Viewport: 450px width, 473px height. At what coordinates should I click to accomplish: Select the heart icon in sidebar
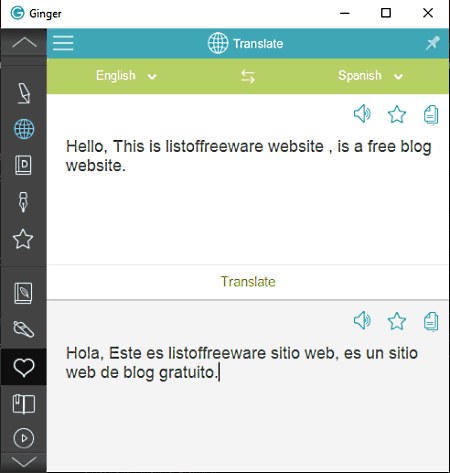pos(24,368)
